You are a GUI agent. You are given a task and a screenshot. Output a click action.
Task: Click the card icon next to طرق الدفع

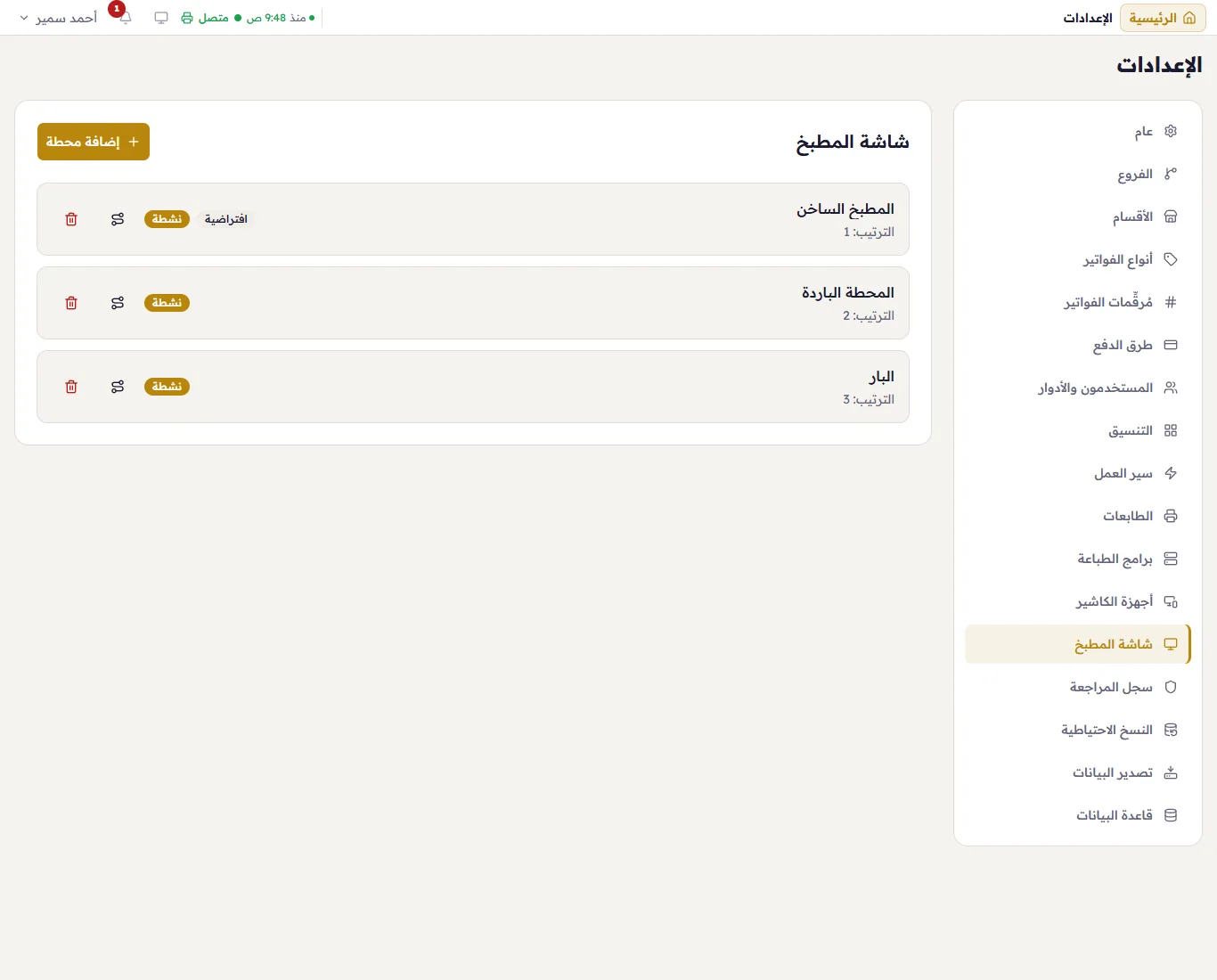(x=1171, y=345)
